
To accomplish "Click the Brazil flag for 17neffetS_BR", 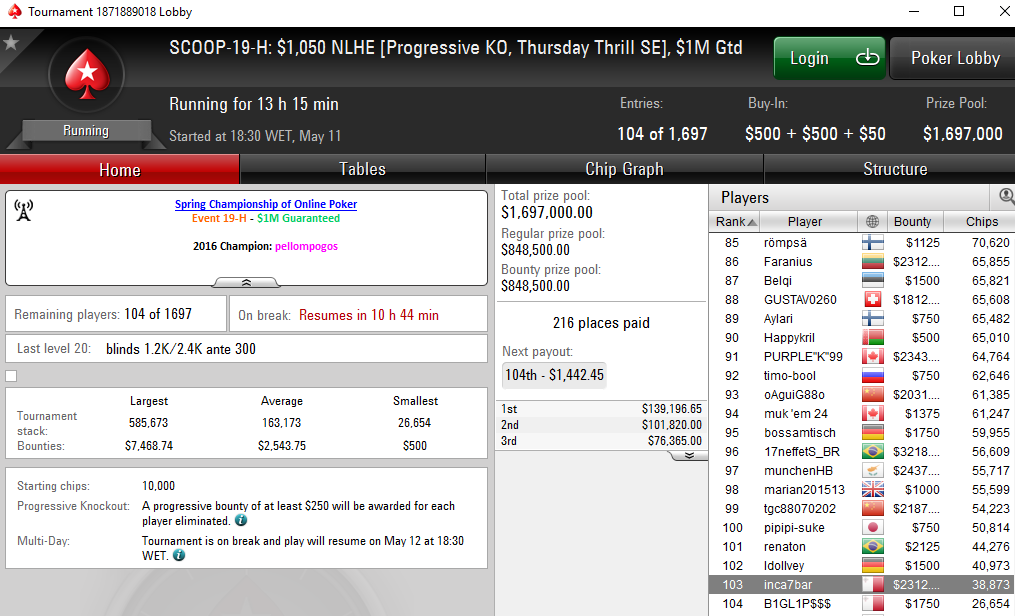I will [873, 452].
